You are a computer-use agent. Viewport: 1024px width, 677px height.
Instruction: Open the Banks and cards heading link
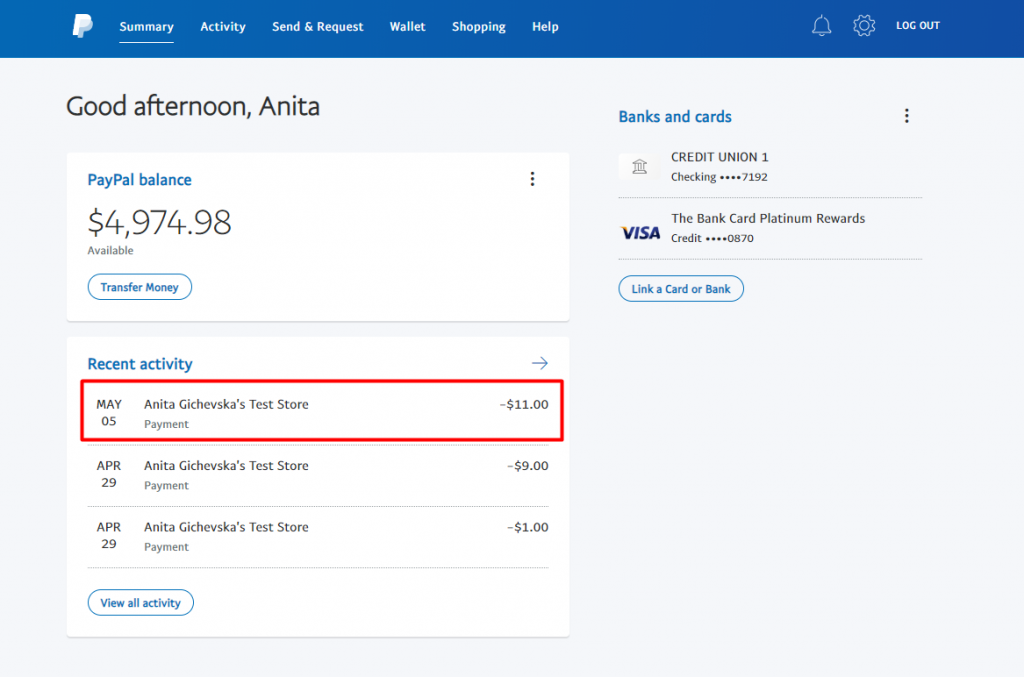[675, 117]
